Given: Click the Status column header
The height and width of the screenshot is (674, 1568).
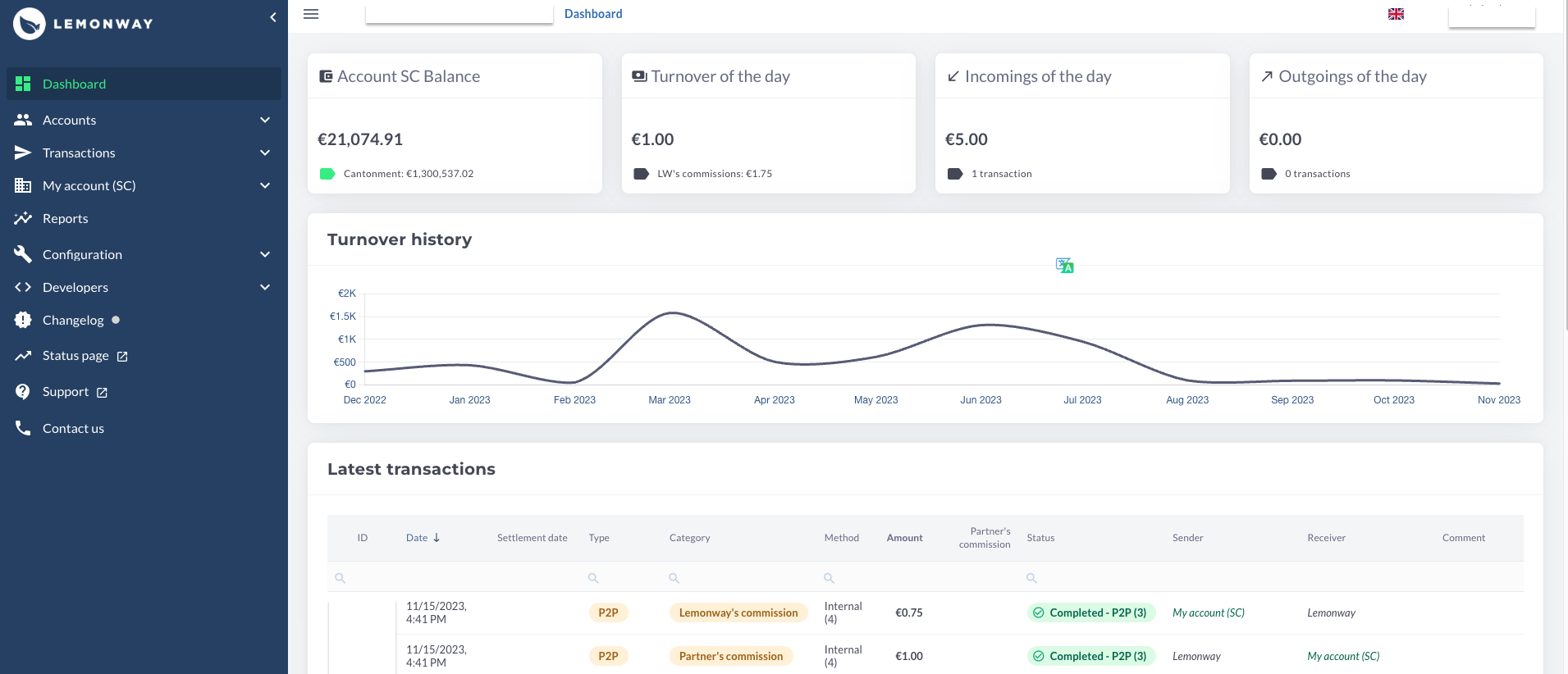Looking at the screenshot, I should coord(1040,538).
